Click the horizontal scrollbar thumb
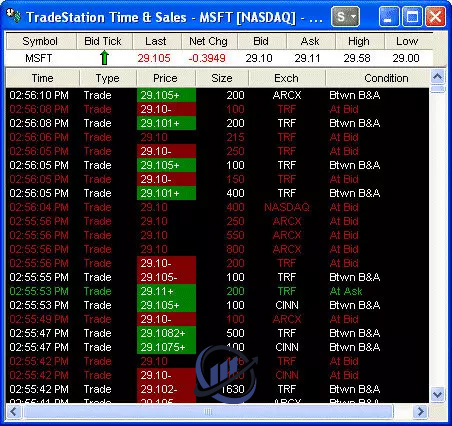 pos(208,411)
